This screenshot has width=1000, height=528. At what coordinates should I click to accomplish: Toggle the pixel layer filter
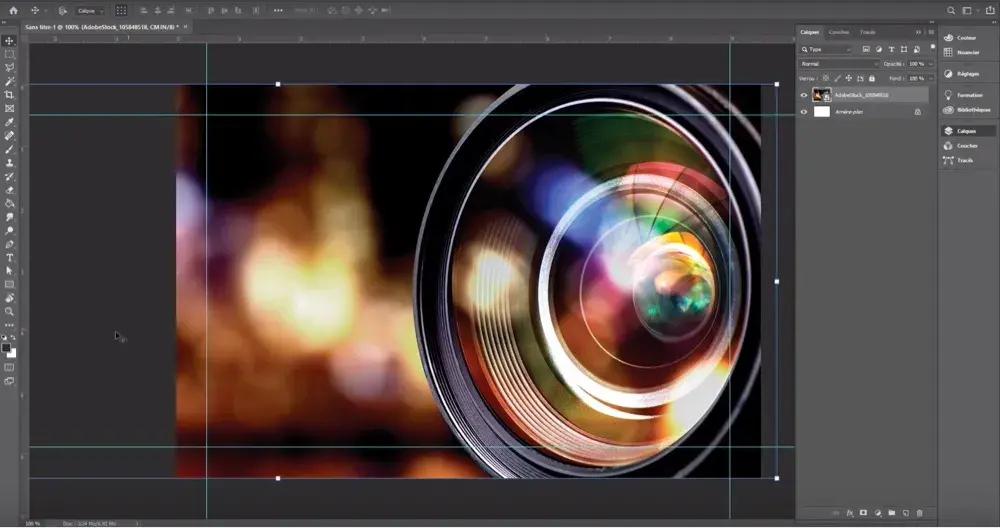pyautogui.click(x=866, y=49)
